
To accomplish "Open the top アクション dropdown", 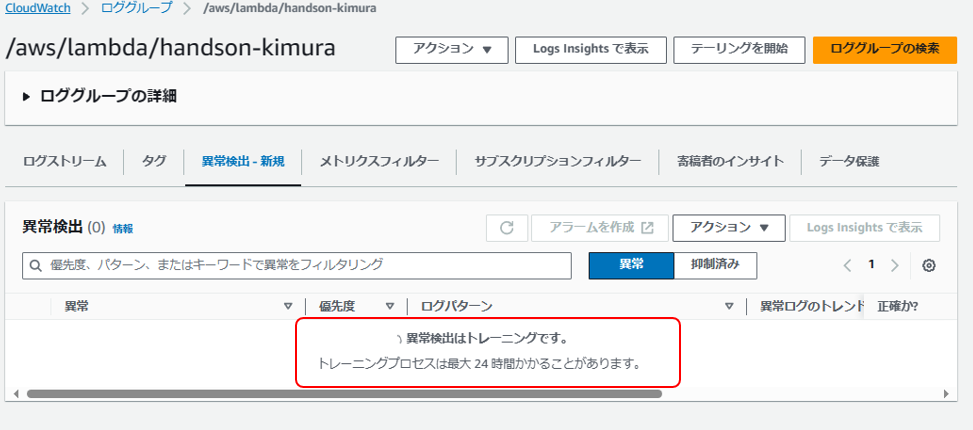I will click(x=452, y=50).
